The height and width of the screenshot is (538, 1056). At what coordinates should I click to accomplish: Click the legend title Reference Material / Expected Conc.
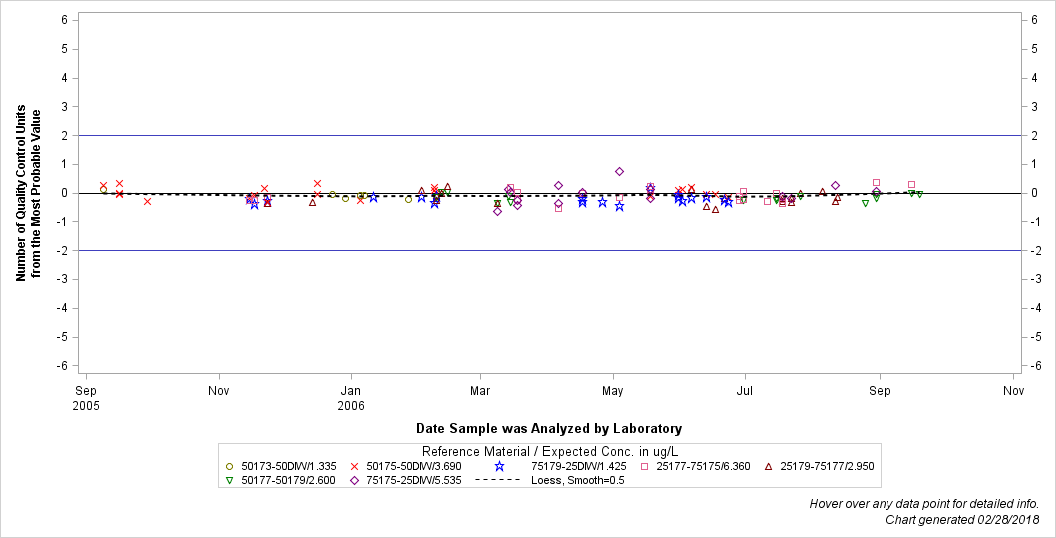pyautogui.click(x=549, y=451)
